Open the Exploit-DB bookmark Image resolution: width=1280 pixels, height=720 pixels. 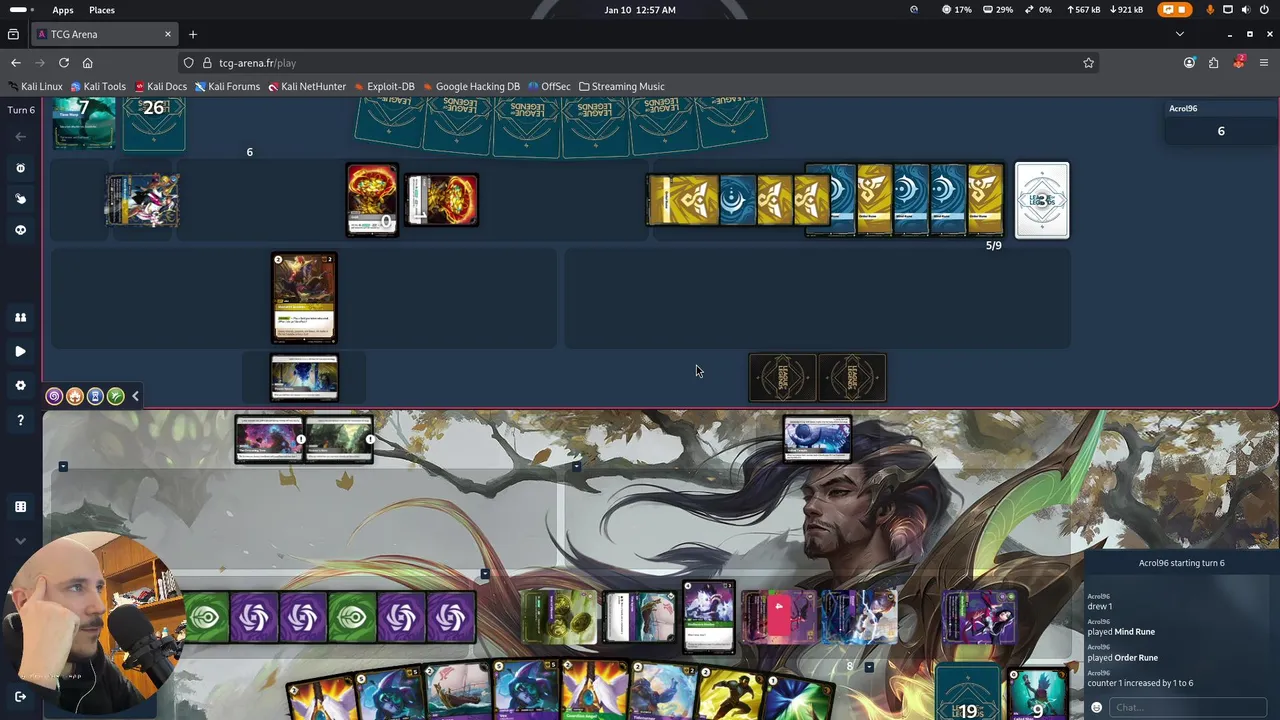(x=384, y=86)
